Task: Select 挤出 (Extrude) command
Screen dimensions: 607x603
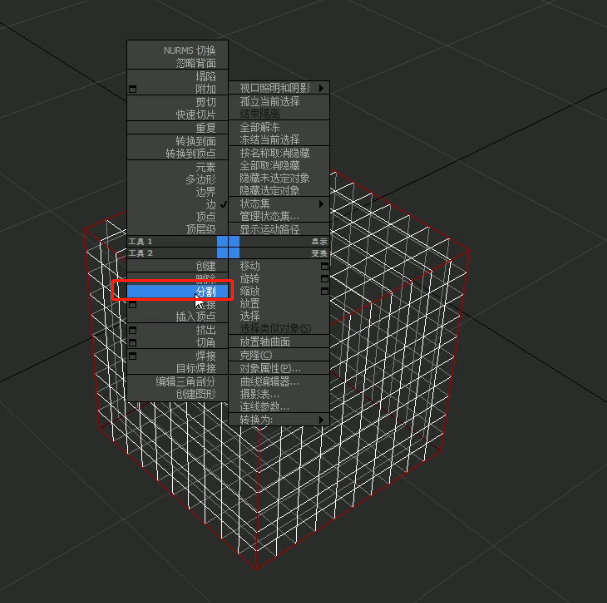Action: tap(206, 330)
